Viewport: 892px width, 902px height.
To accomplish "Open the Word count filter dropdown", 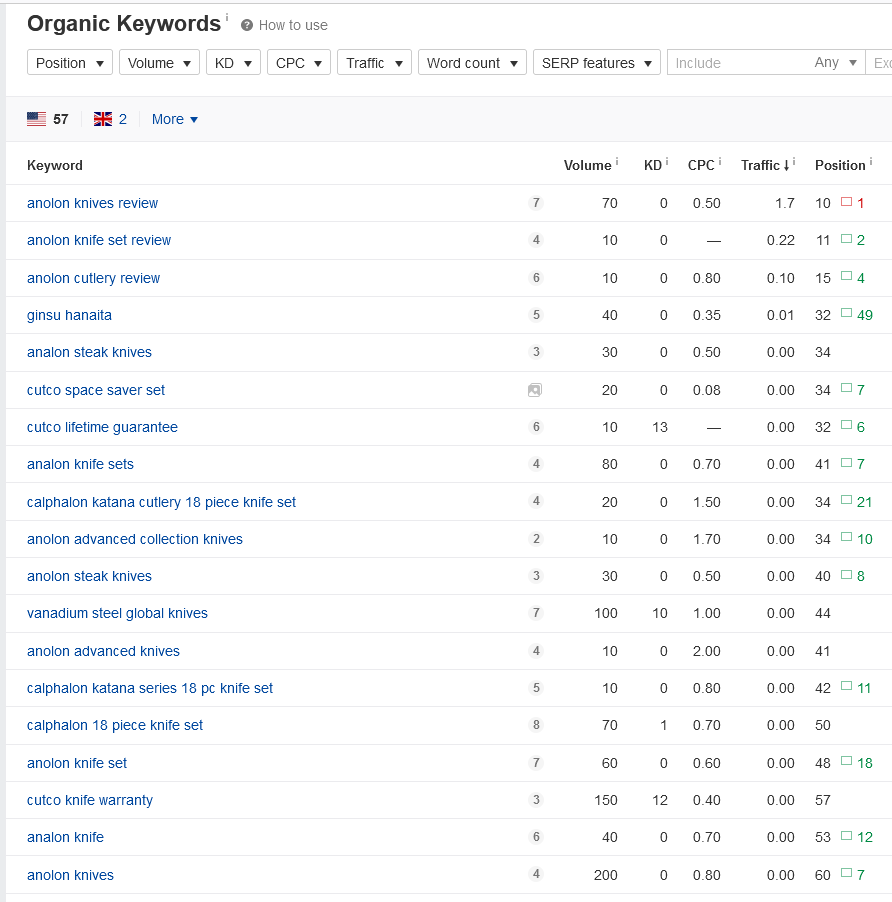I will point(472,63).
